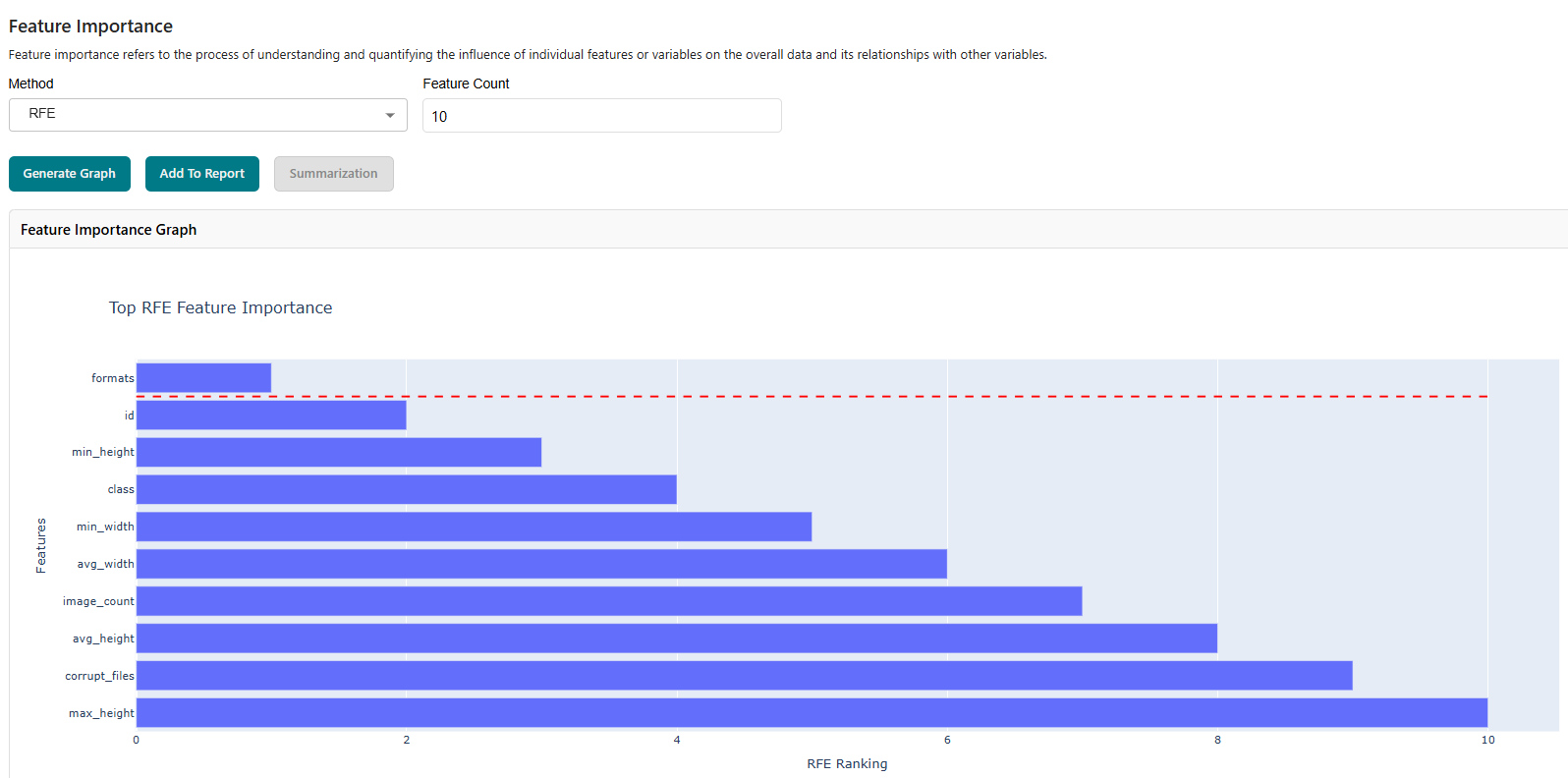Click the avg_height bar
1568x778 pixels.
pos(676,638)
